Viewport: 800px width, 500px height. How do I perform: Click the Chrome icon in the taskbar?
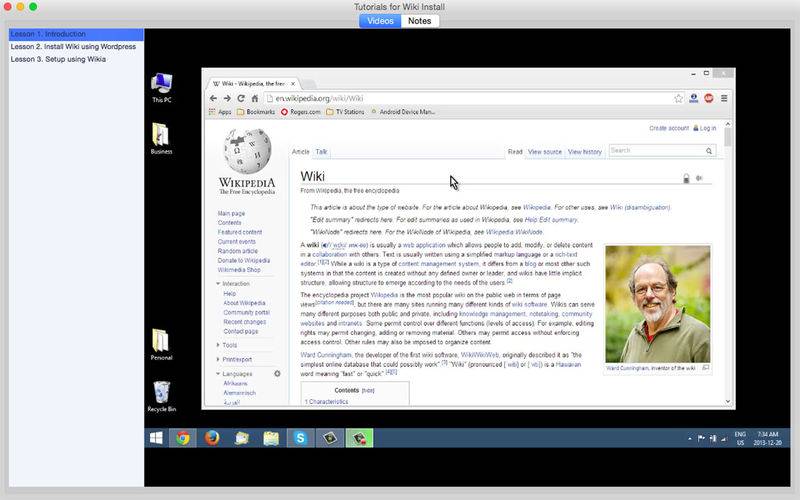point(183,438)
